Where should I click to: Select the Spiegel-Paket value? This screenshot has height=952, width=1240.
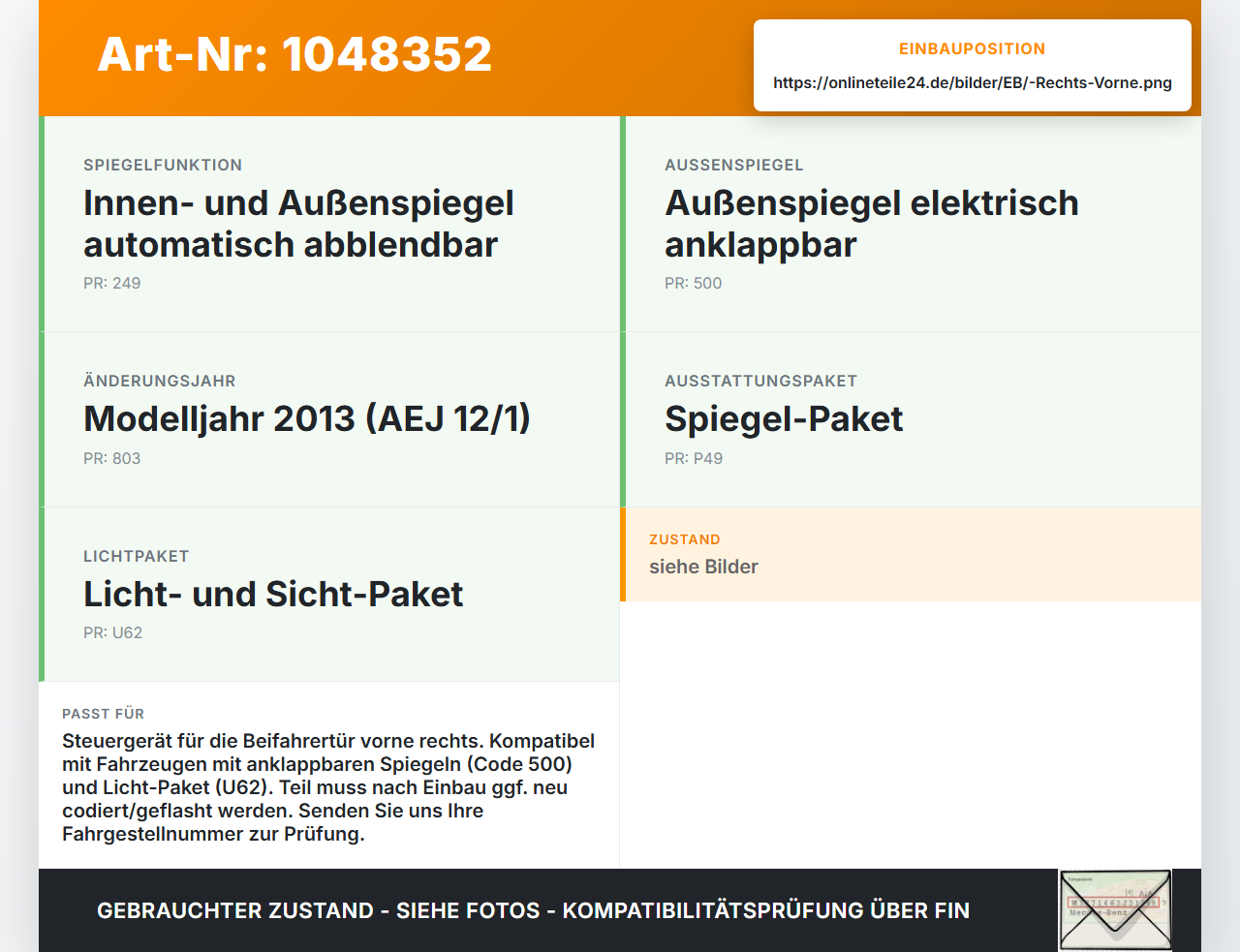784,418
